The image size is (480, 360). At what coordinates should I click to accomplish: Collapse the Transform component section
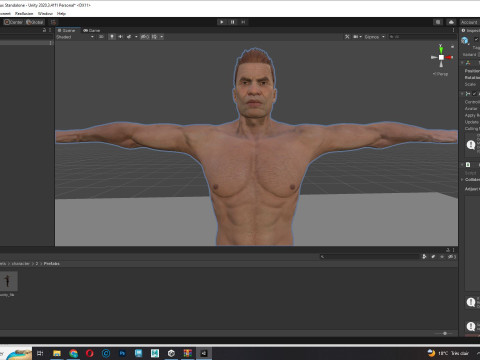(462, 63)
